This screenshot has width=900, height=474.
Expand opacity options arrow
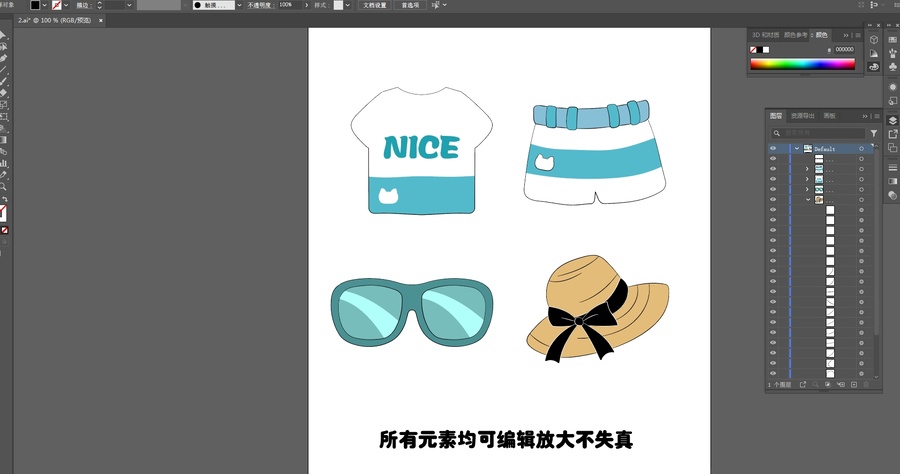307,5
